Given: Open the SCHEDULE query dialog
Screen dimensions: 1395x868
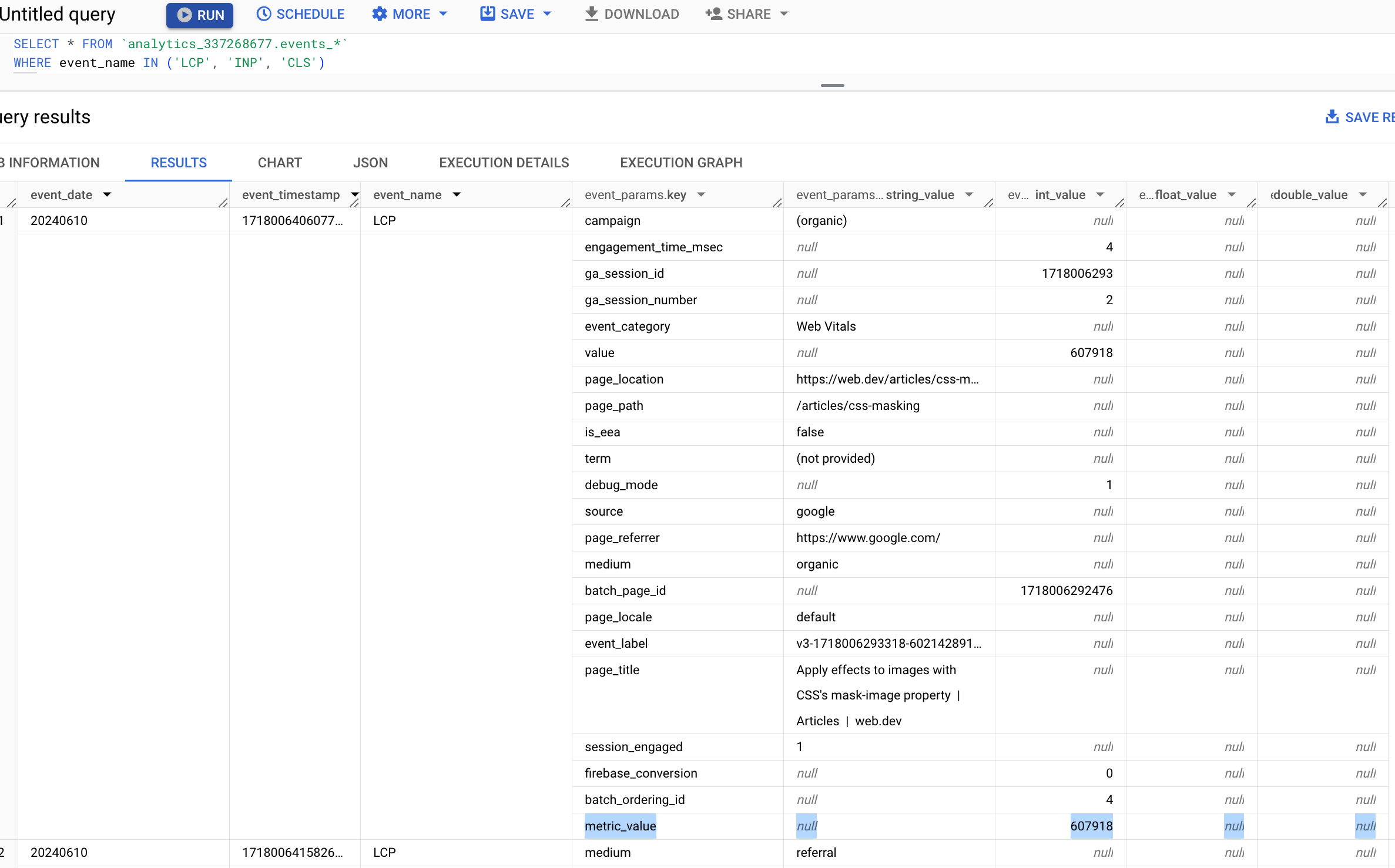Looking at the screenshot, I should coord(299,14).
